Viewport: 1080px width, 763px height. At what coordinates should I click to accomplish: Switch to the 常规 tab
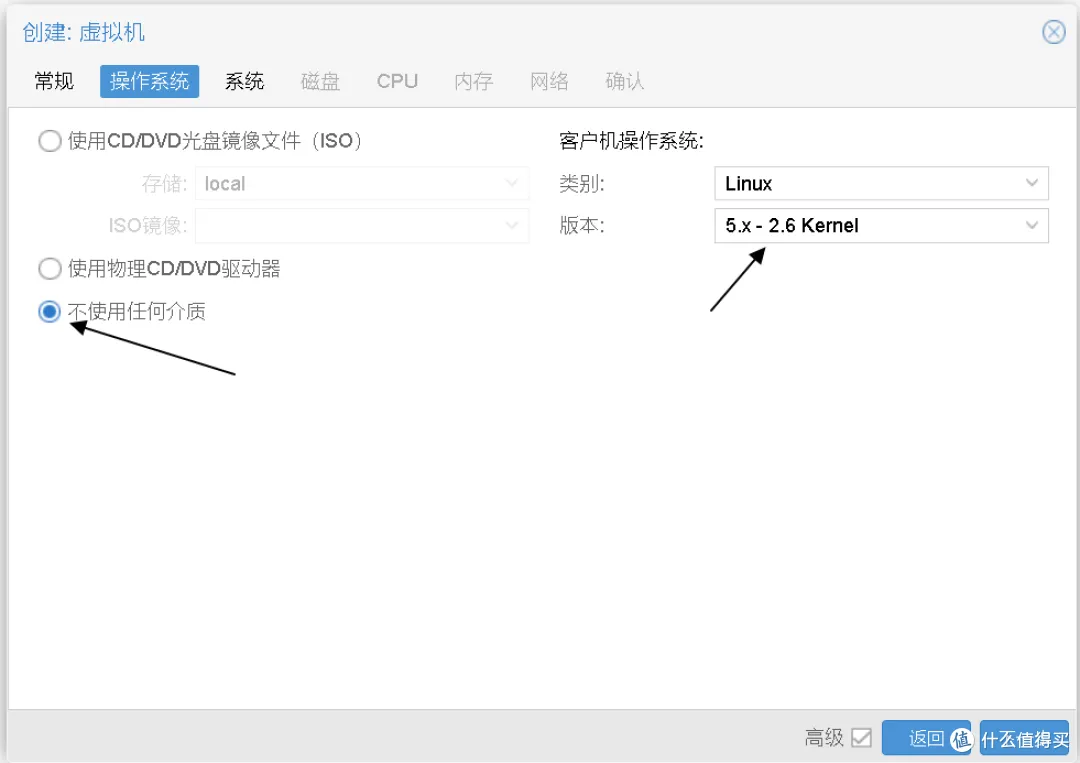54,82
